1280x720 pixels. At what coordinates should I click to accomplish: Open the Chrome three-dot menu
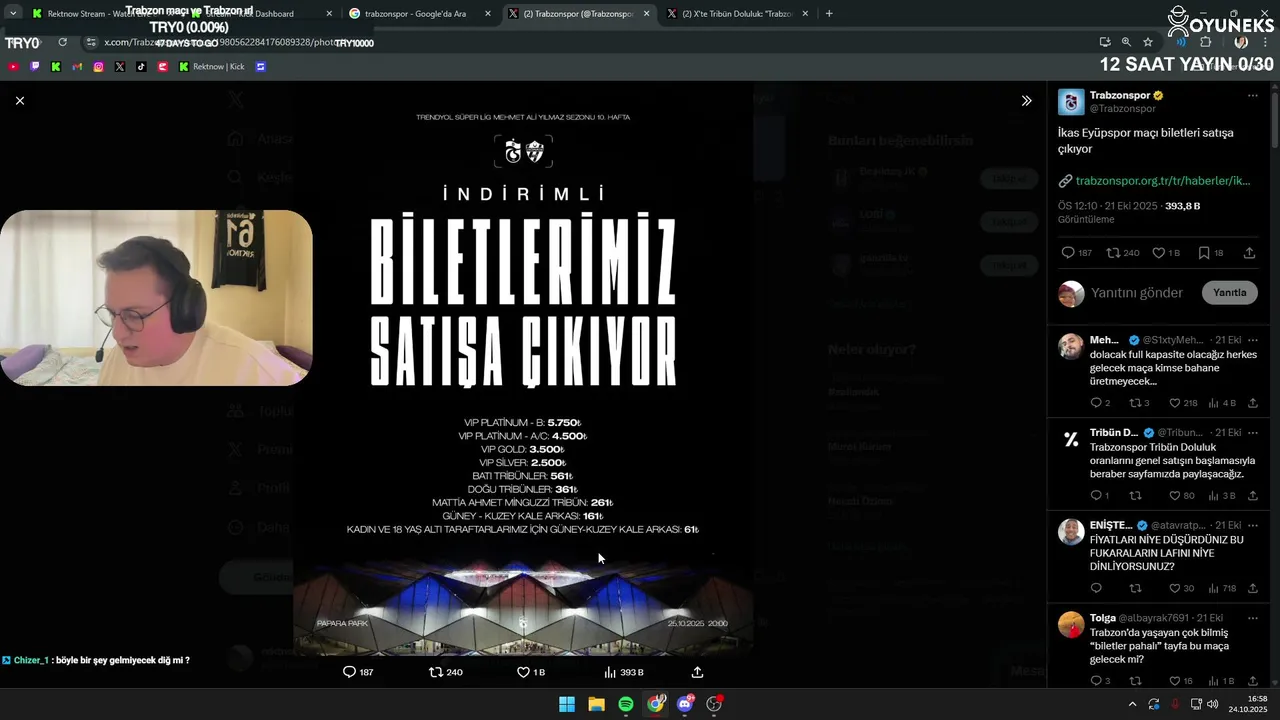coord(1265,42)
